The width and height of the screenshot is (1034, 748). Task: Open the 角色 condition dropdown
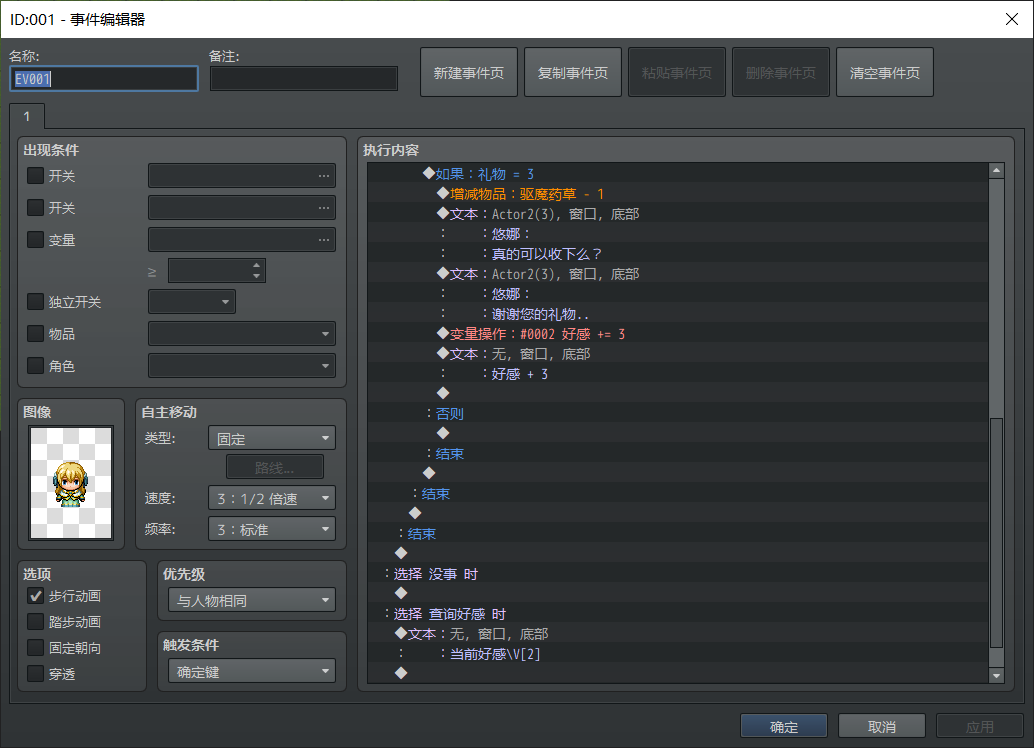point(242,365)
